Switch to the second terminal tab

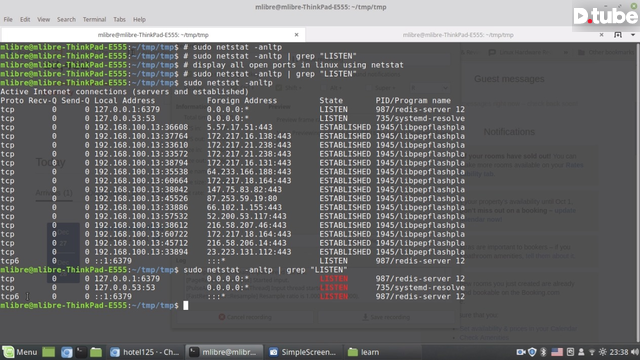click(x=458, y=35)
